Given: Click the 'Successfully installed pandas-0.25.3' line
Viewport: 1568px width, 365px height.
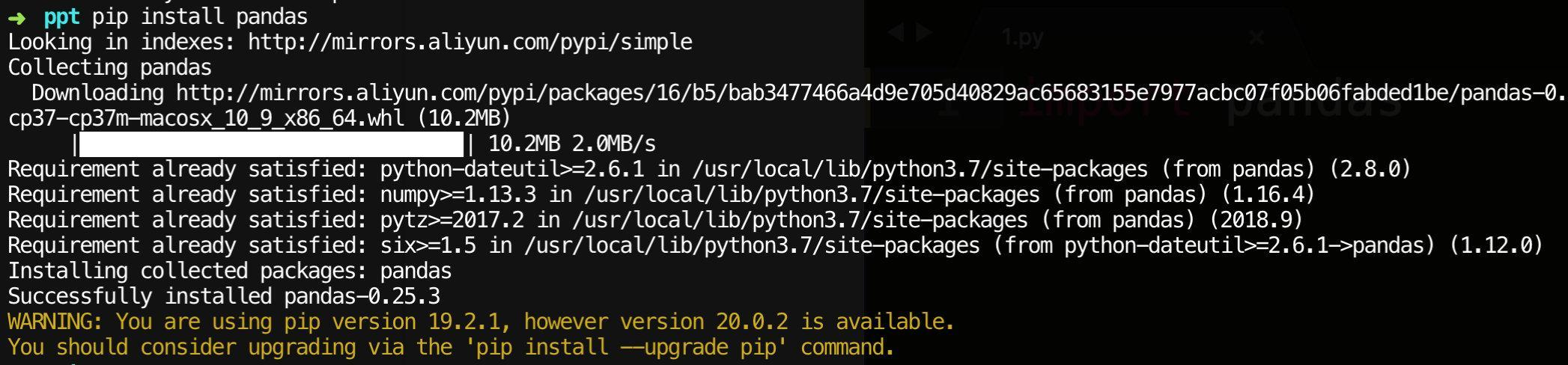Looking at the screenshot, I should tap(224, 296).
